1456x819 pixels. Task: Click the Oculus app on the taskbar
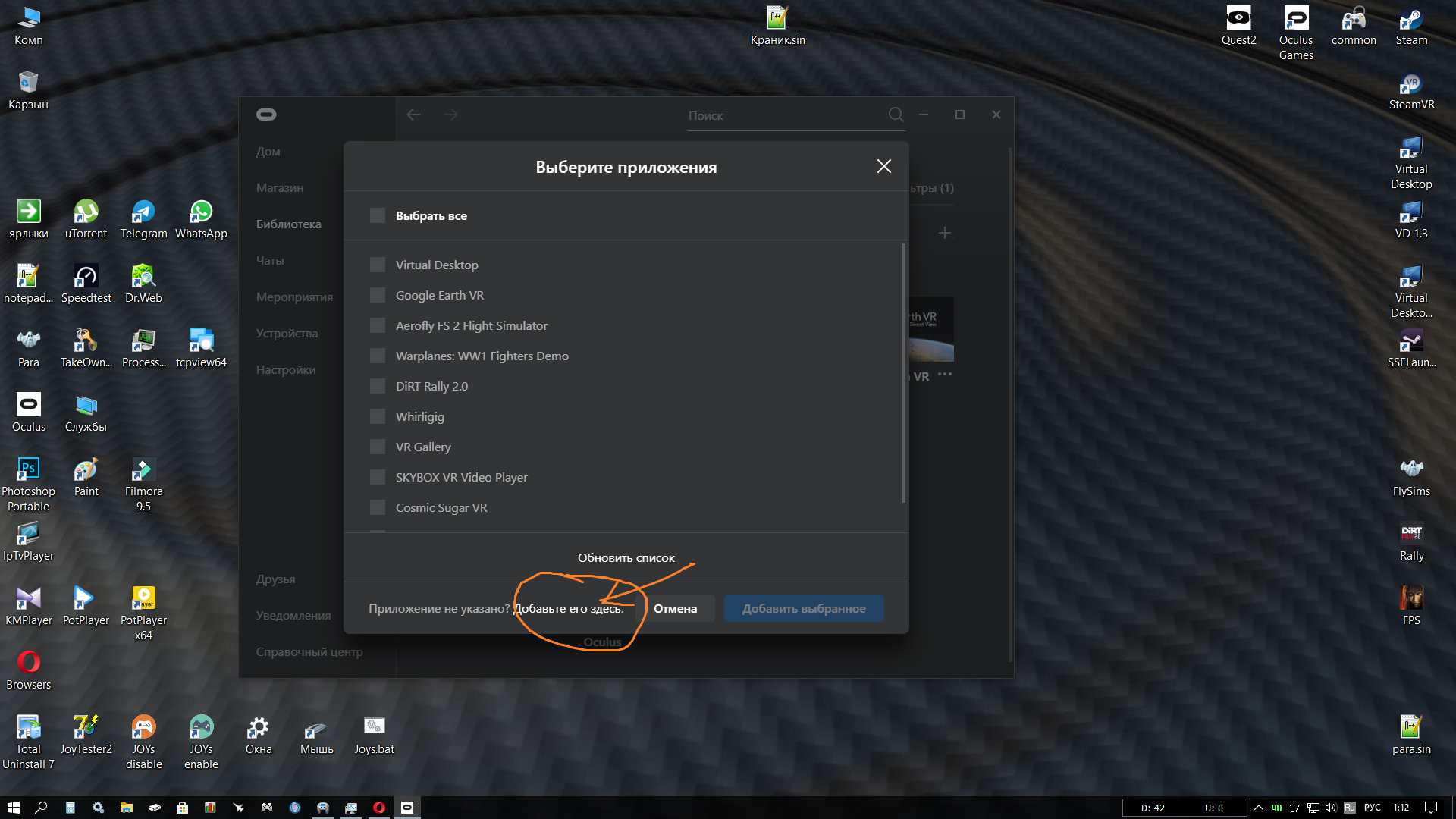click(407, 808)
